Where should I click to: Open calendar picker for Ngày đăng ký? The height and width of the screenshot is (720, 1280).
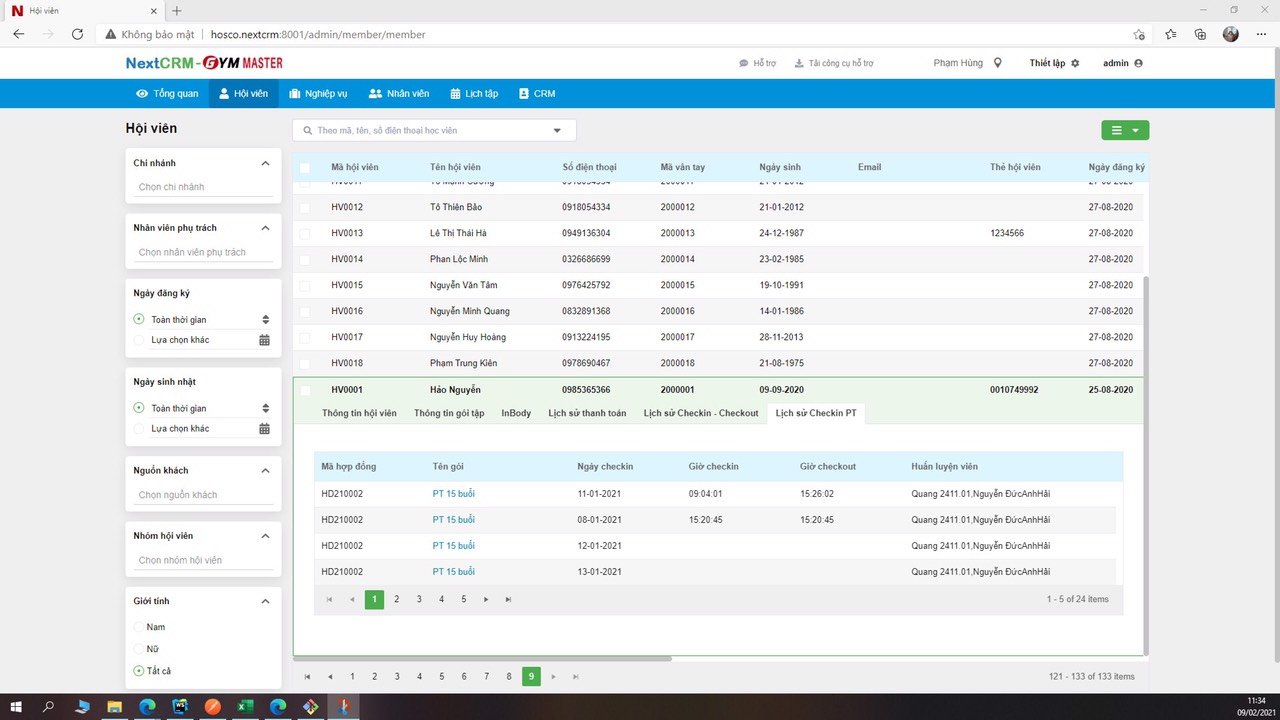pos(264,340)
